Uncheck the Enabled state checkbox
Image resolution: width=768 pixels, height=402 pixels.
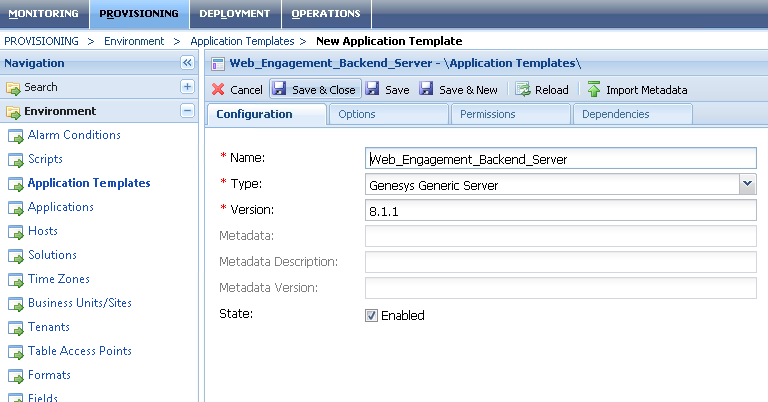pyautogui.click(x=372, y=315)
